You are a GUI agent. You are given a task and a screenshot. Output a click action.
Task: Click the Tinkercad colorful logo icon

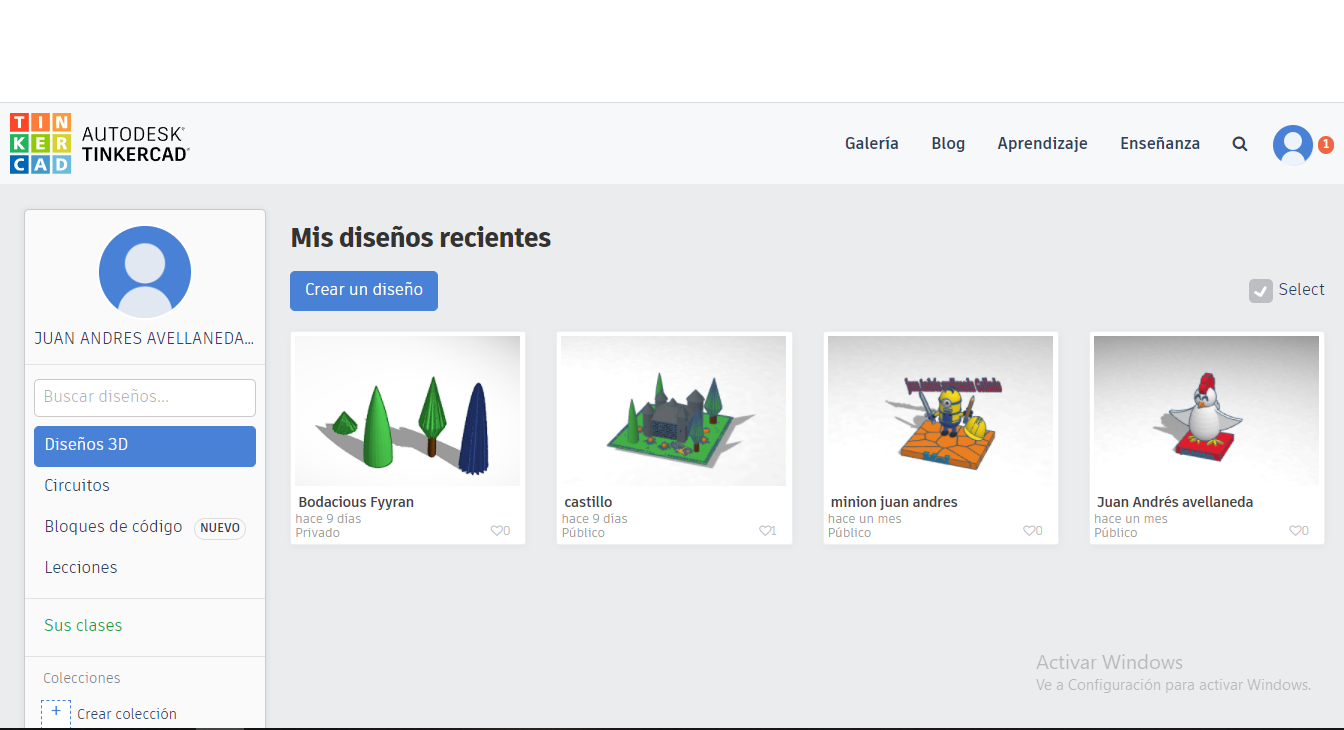tap(41, 143)
